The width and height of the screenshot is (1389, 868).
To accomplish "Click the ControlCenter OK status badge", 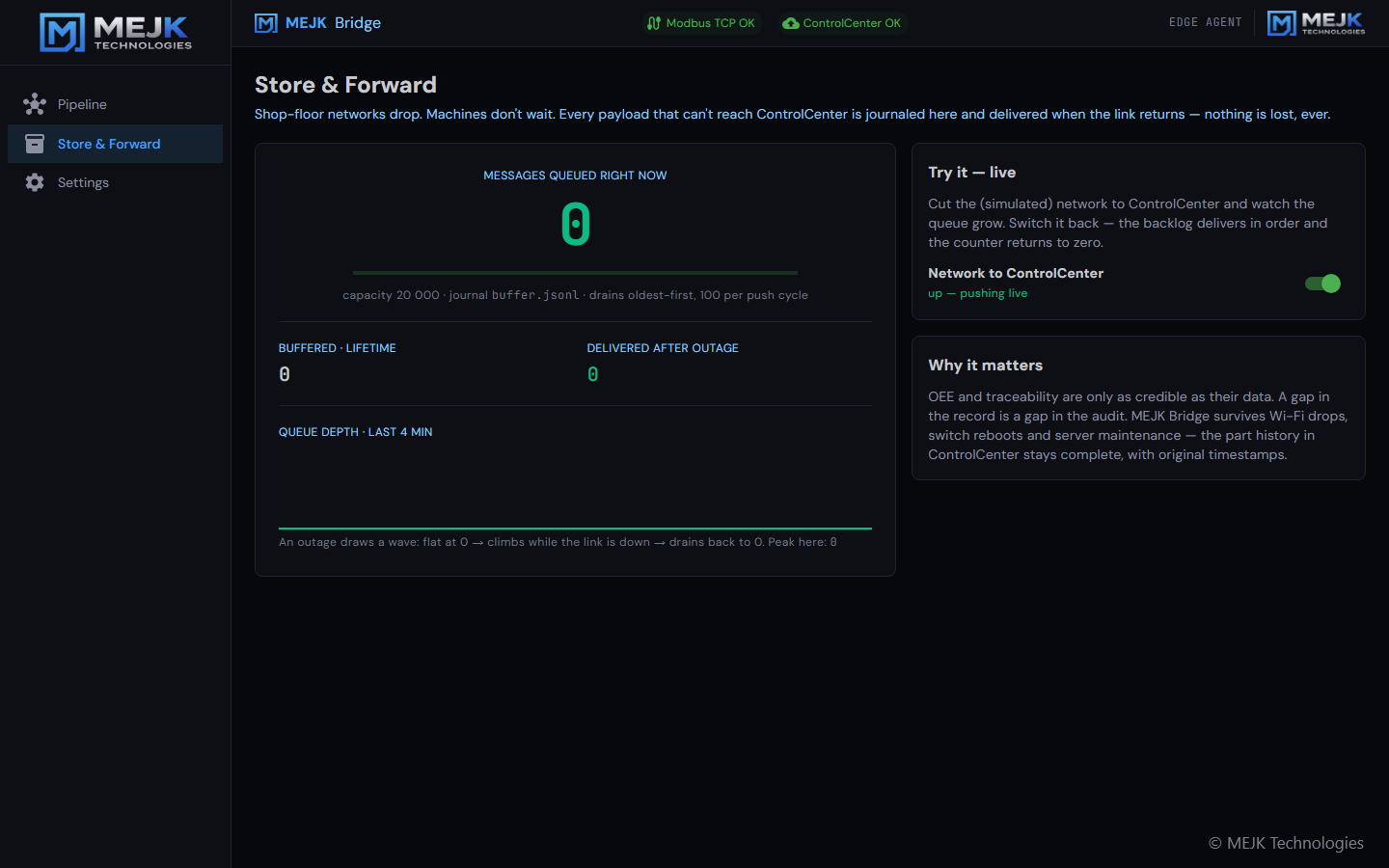I will [x=842, y=23].
